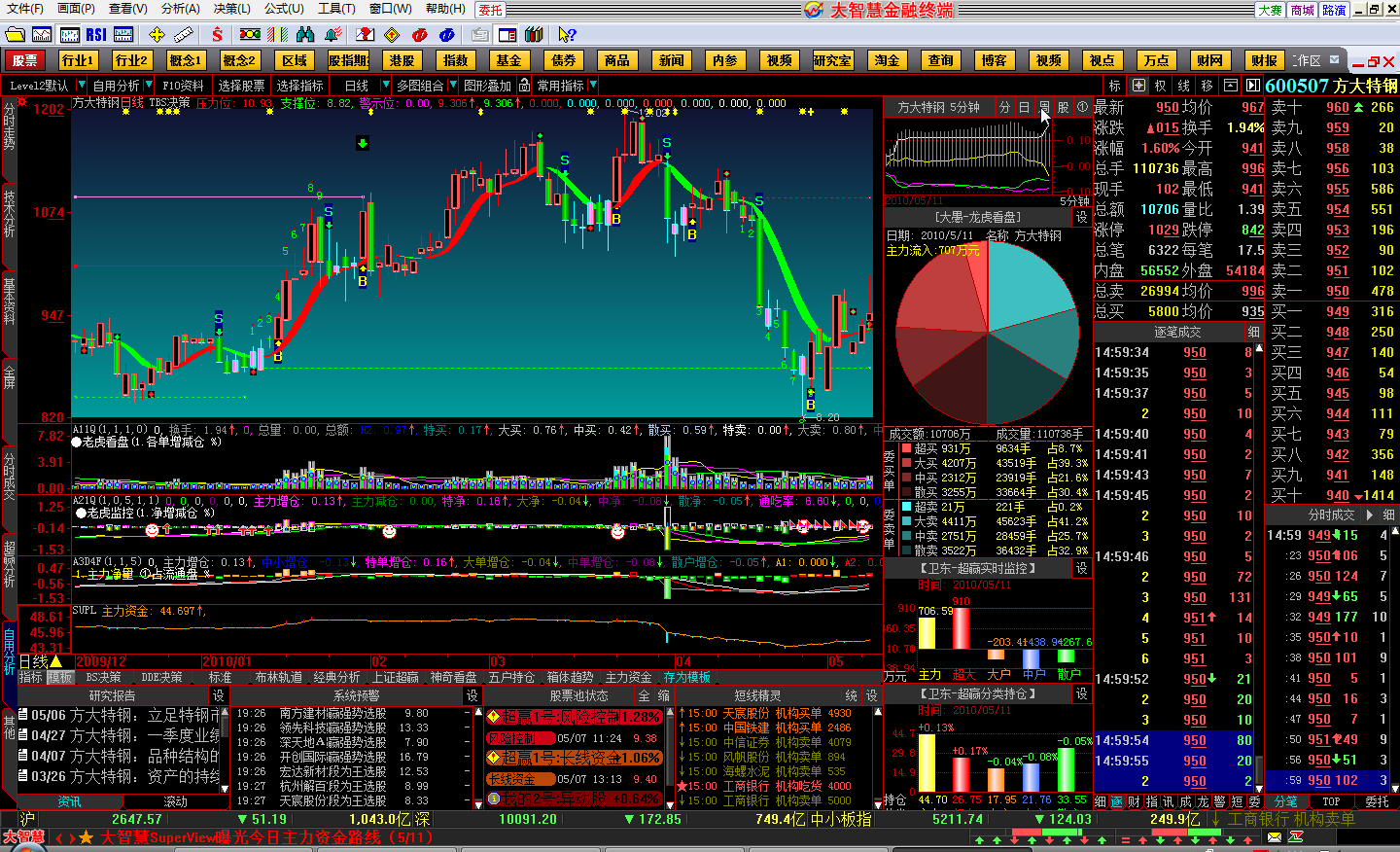This screenshot has width=1400, height=852.
Task: Select the ruler measuring tool
Action: tap(184, 34)
